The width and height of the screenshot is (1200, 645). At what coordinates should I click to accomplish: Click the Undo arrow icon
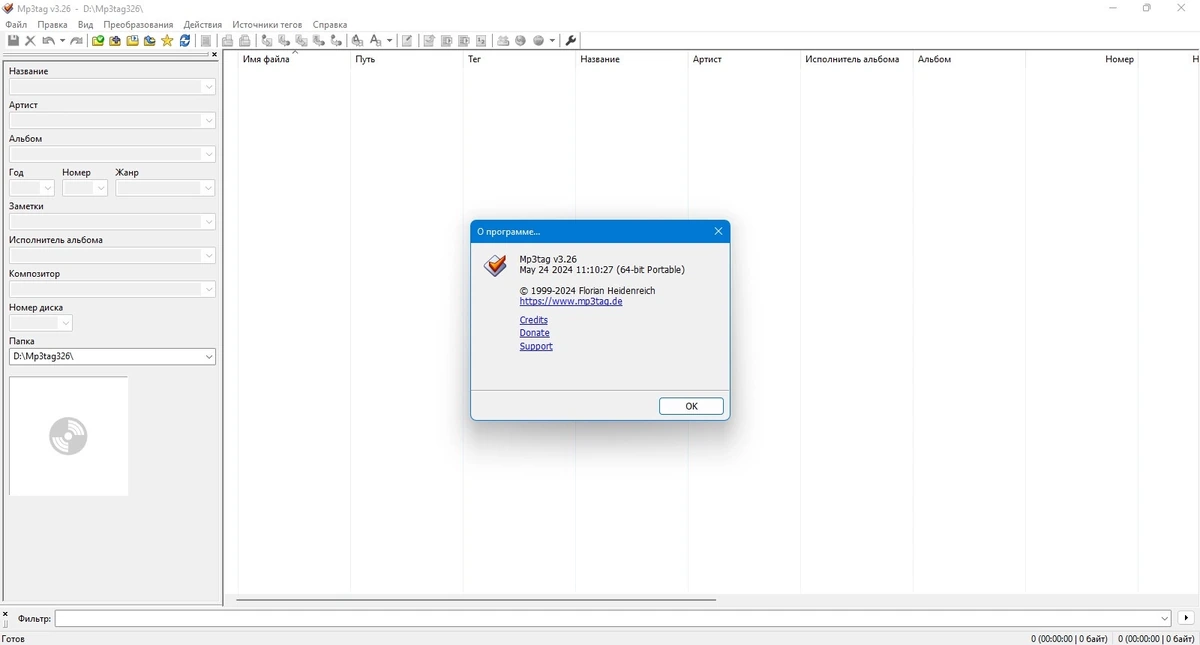coord(47,41)
